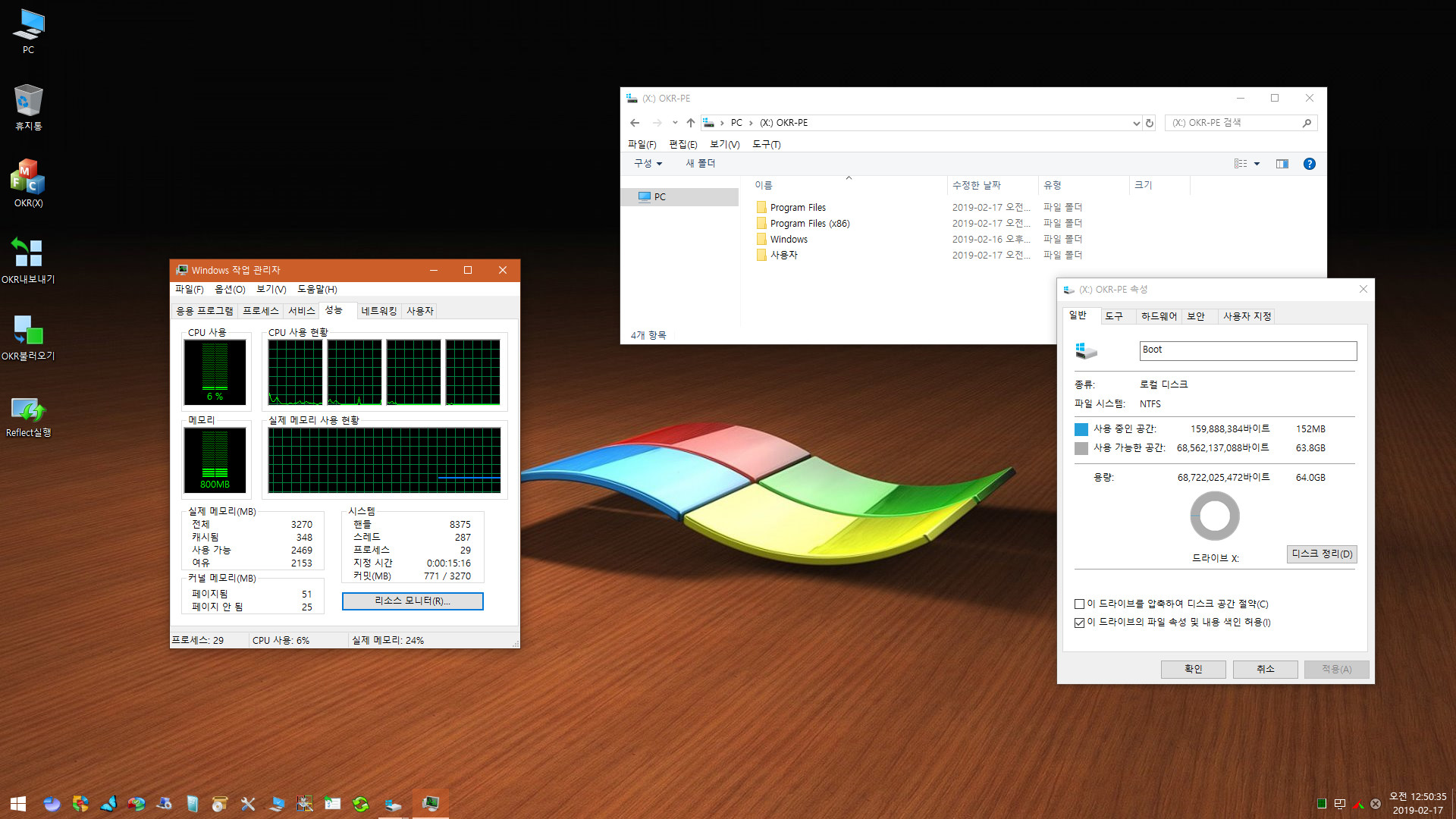Screen dimensions: 1456x819
Task: Refresh the explorer address bar location
Action: tap(1150, 123)
